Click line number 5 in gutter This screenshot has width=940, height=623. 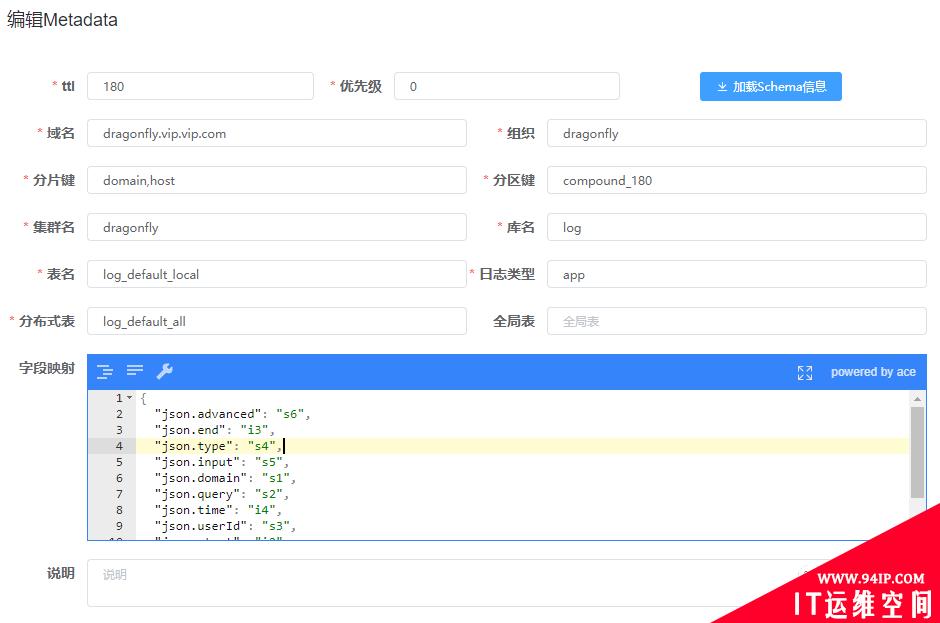tap(119, 462)
